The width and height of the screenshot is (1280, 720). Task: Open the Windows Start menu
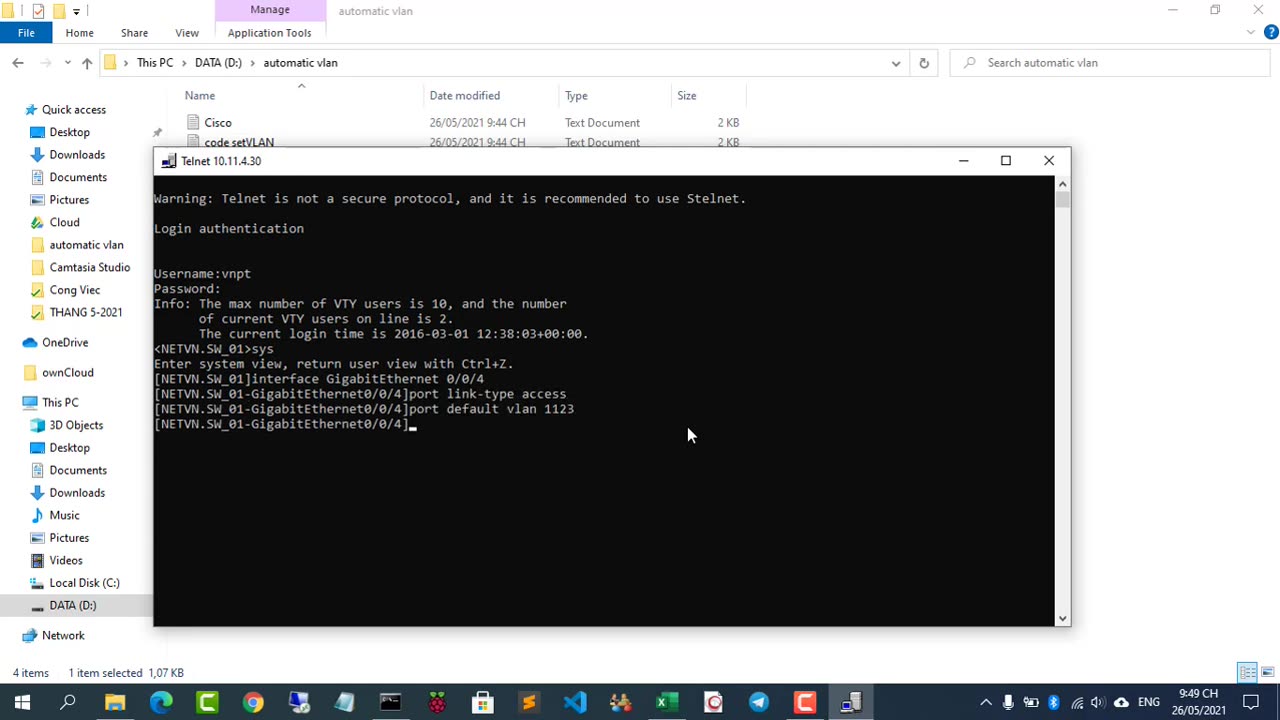[22, 703]
